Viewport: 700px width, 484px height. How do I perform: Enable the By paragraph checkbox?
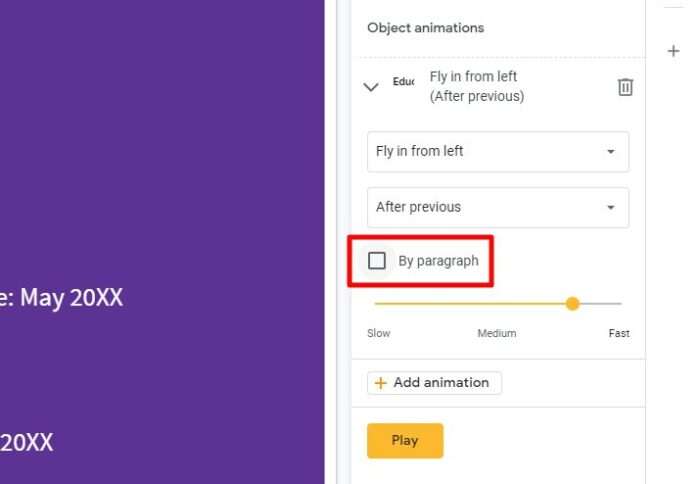click(377, 261)
